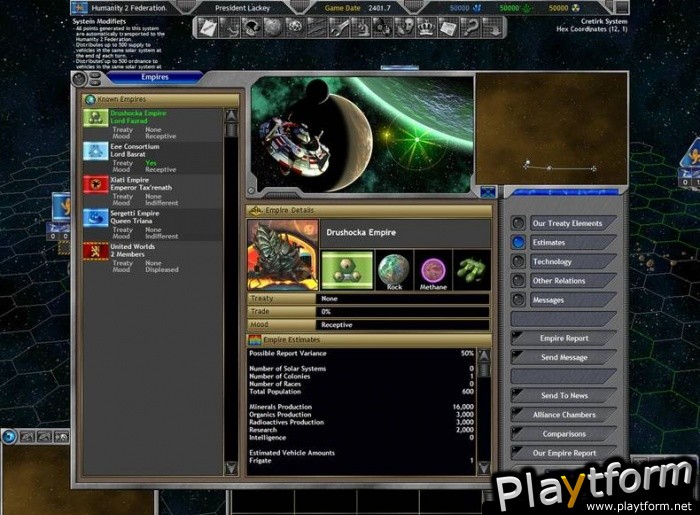Open the newspaper log icon
Screen dimensions: 700x515
pos(448,28)
